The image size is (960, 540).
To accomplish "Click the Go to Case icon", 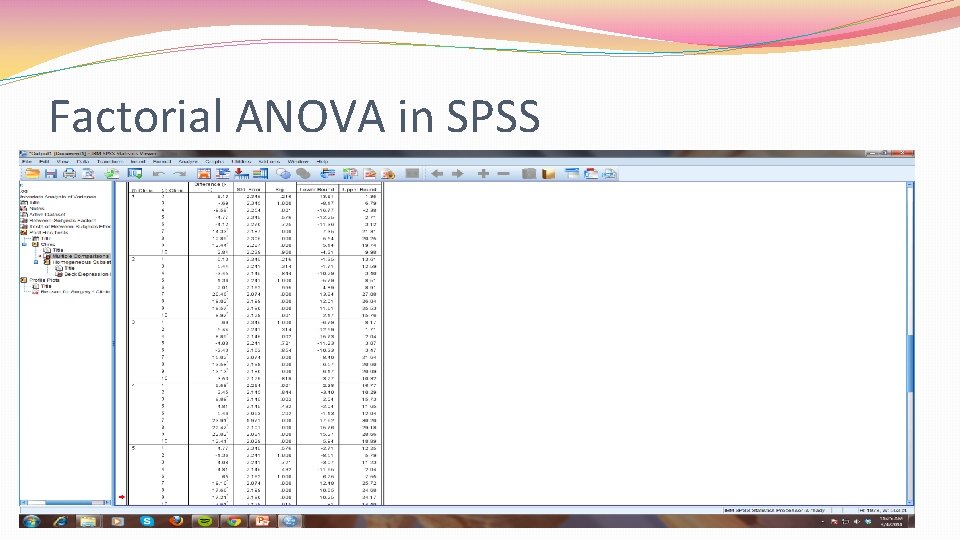I will pyautogui.click(x=223, y=174).
